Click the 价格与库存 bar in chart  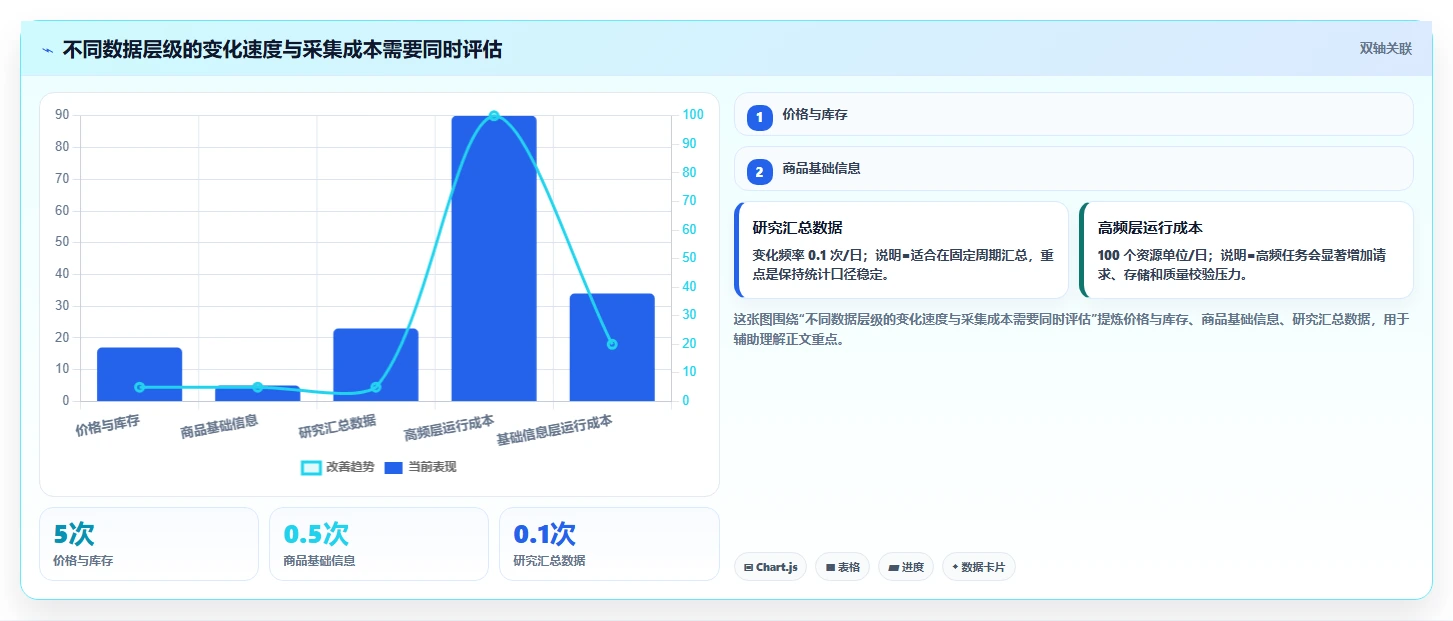139,375
